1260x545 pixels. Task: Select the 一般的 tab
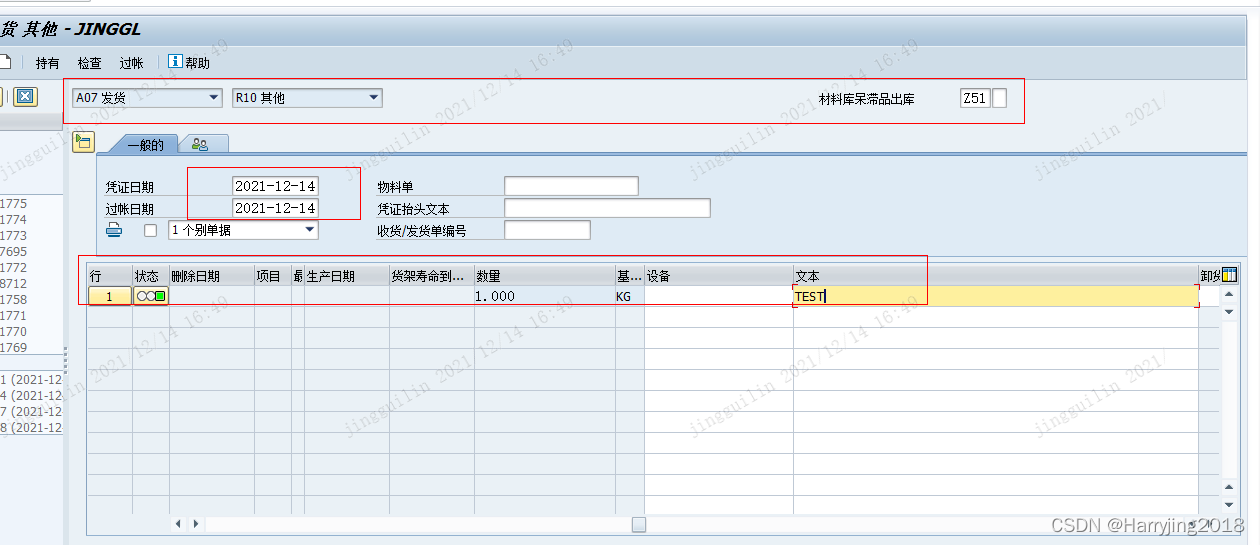[x=144, y=144]
